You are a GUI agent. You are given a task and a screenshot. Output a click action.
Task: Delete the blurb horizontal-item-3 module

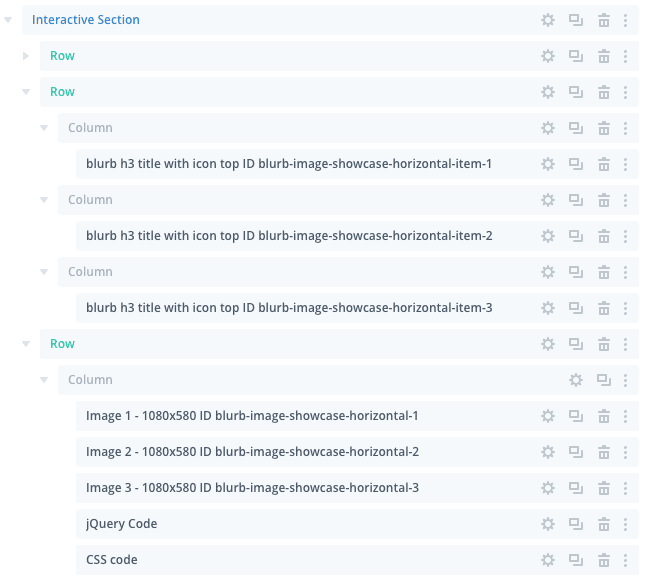[x=603, y=308]
